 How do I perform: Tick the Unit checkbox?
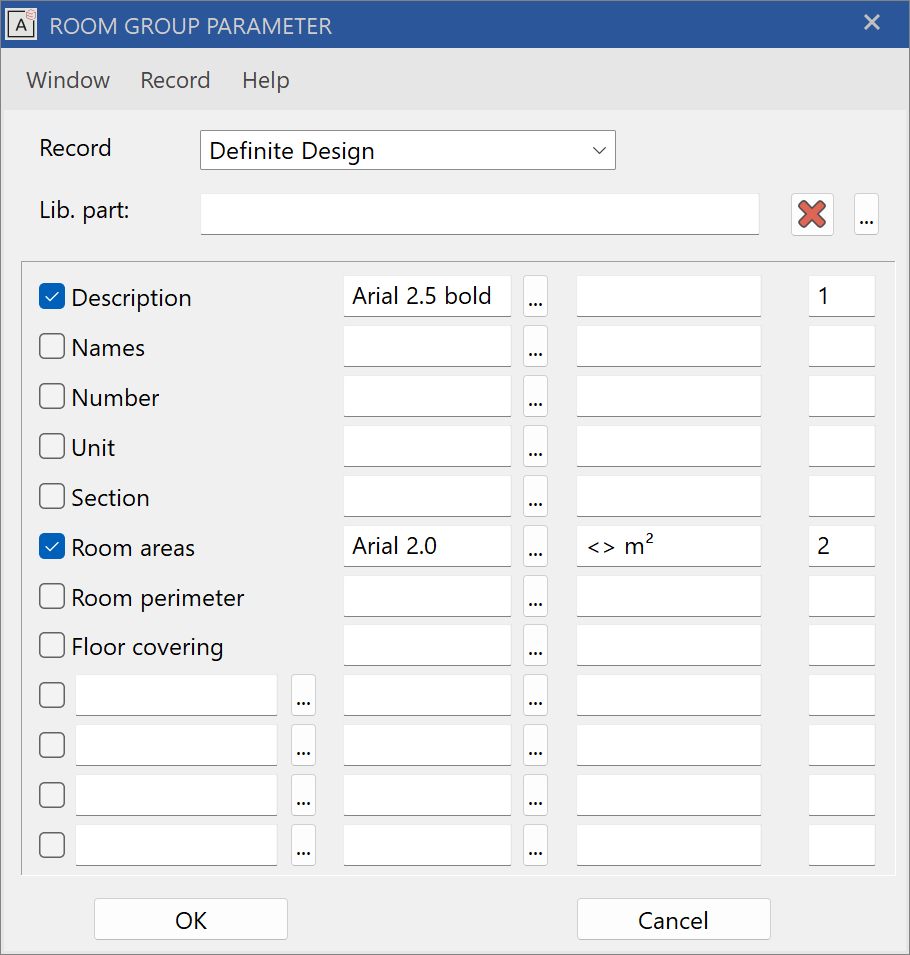click(x=52, y=446)
